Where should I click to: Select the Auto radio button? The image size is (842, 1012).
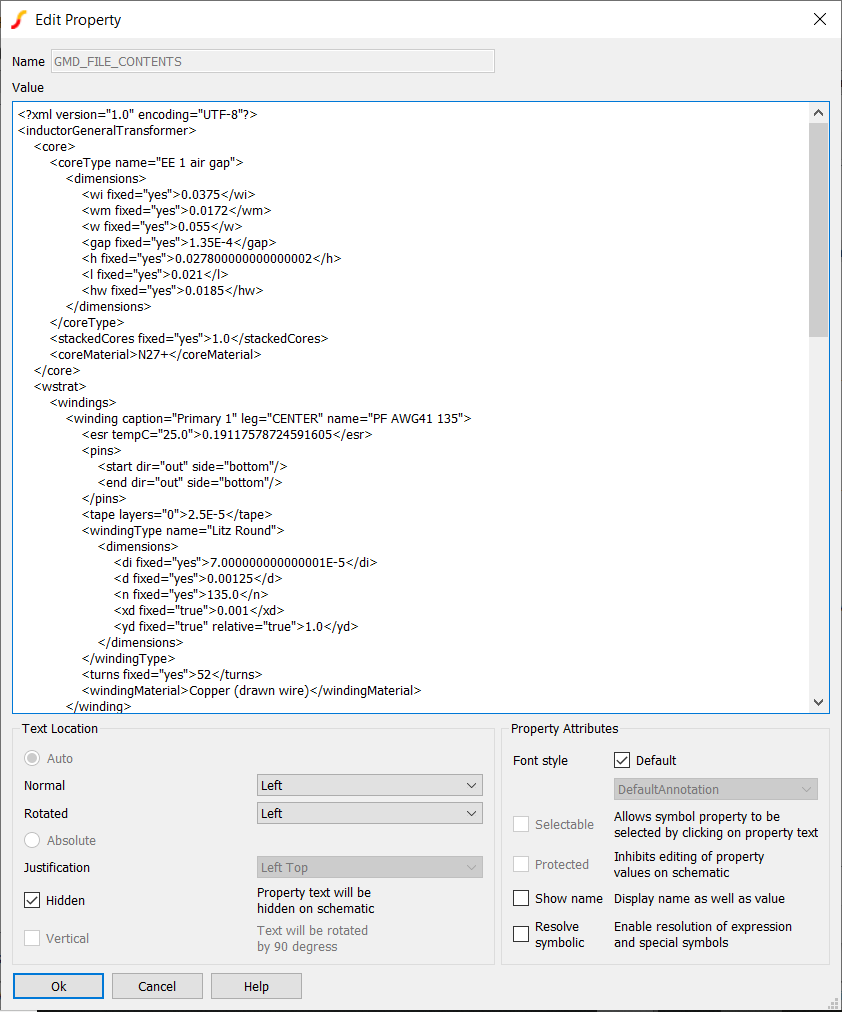point(33,758)
